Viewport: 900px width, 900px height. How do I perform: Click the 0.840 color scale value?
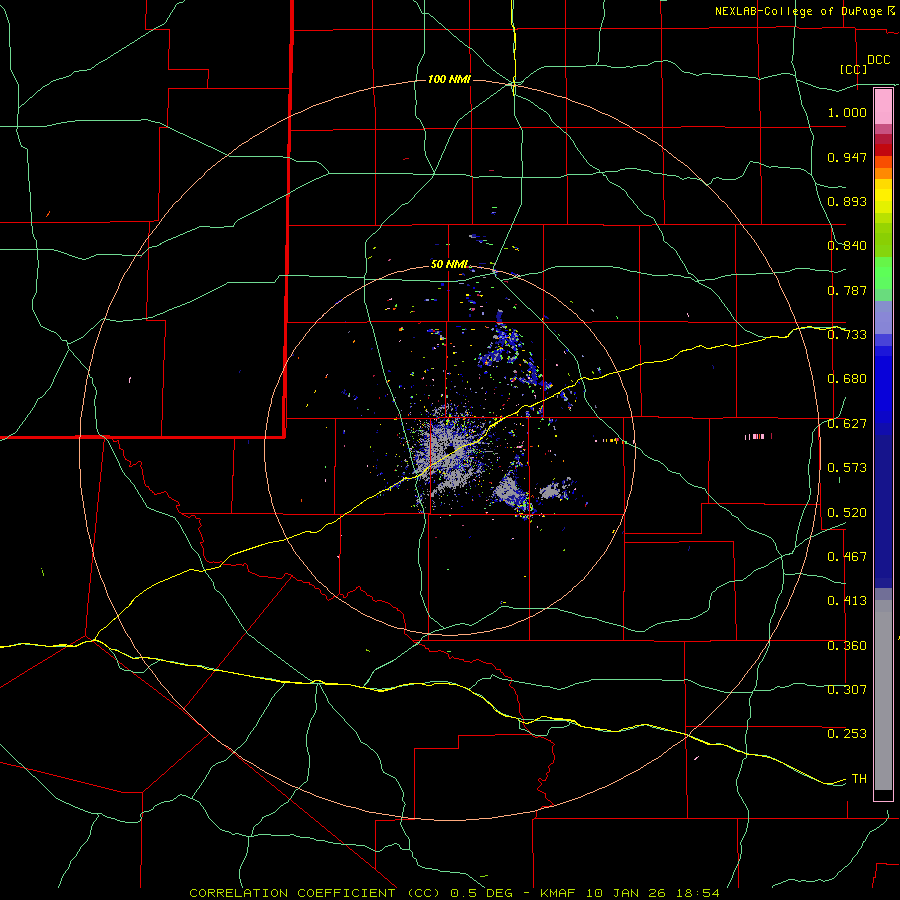[847, 246]
